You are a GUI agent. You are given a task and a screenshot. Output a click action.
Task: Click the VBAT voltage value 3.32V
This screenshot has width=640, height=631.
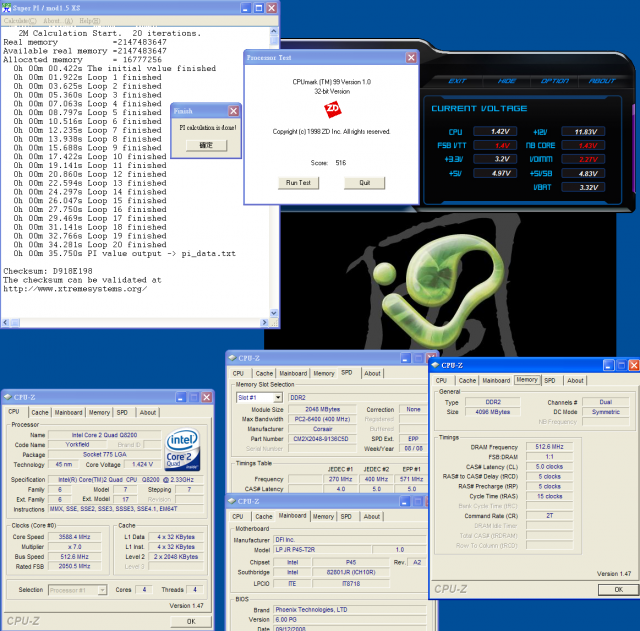tap(583, 187)
